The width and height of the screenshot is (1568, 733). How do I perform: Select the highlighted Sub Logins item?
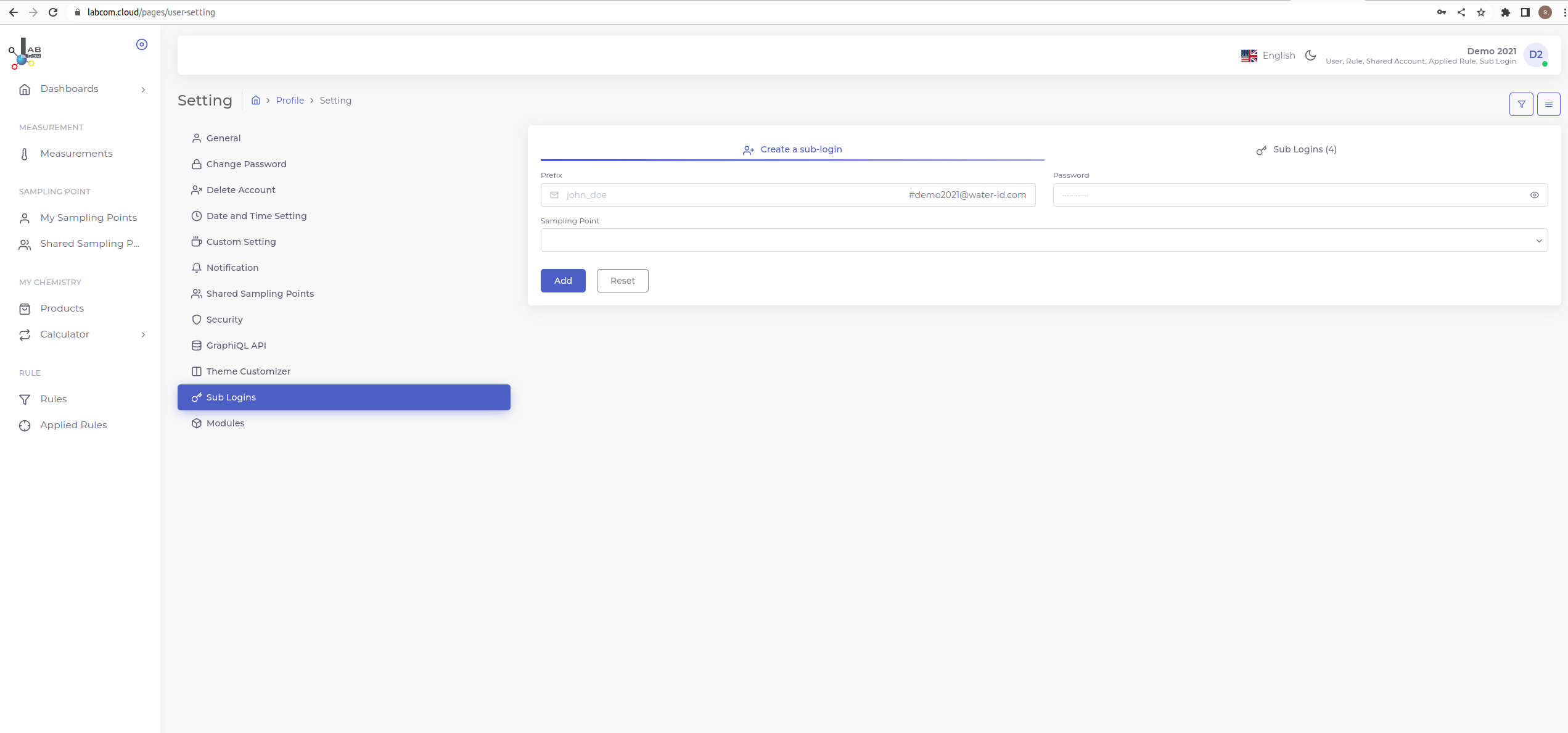click(344, 397)
